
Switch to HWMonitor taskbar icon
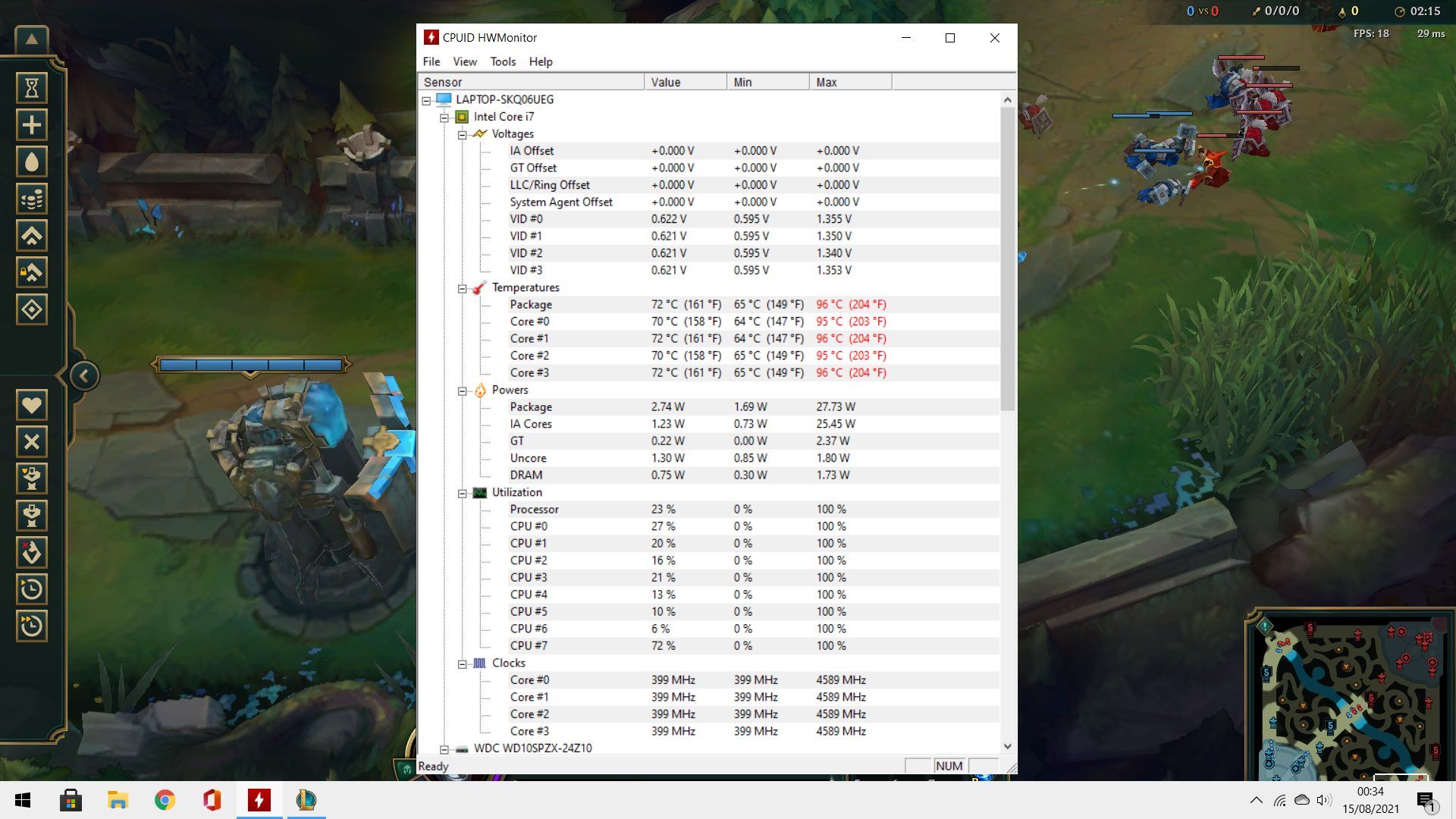pos(259,800)
